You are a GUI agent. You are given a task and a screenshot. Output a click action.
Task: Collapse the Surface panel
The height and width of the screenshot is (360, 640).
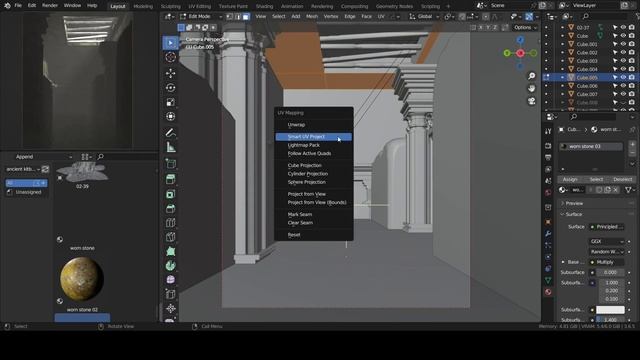pos(573,214)
